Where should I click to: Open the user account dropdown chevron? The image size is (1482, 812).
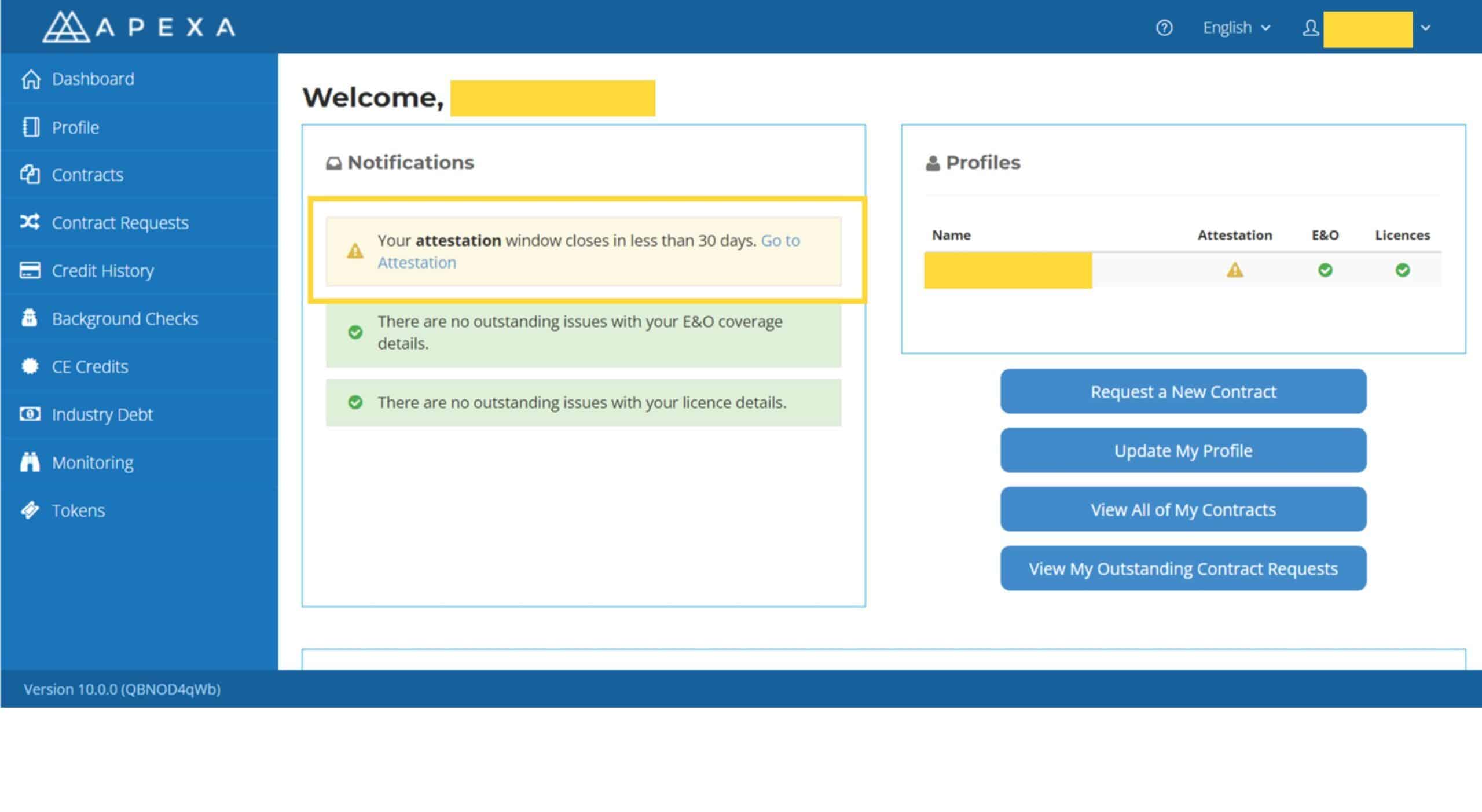pos(1425,28)
